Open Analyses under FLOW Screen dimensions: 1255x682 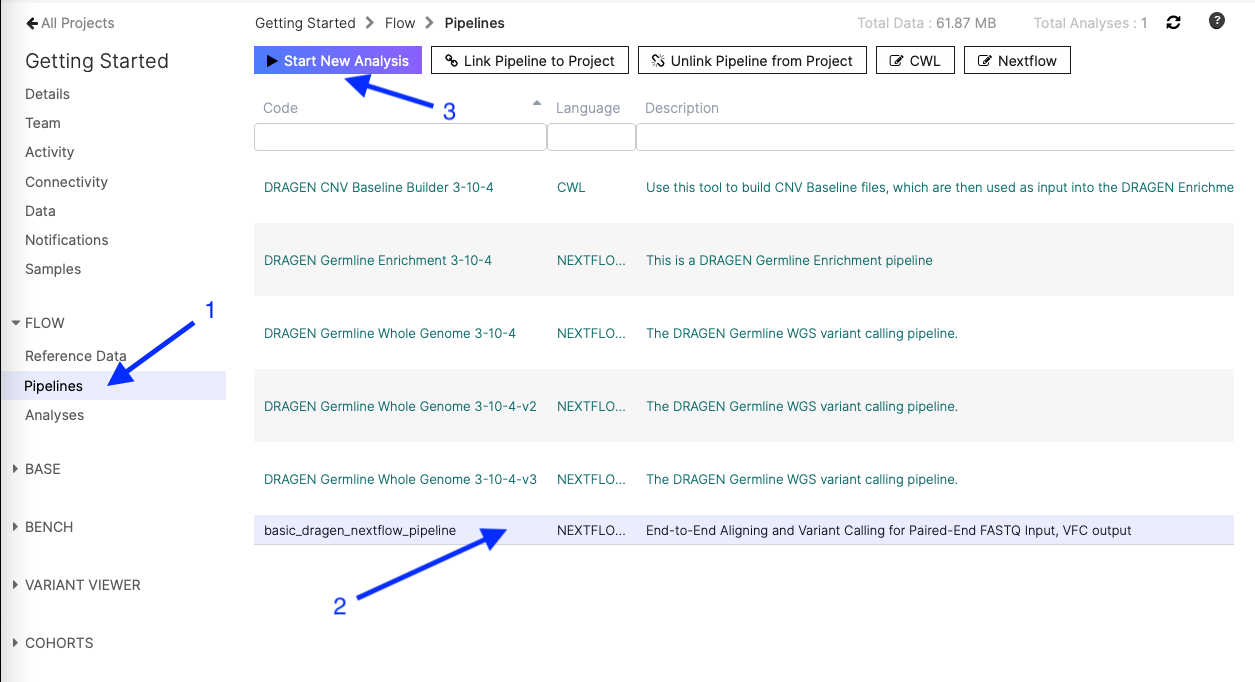(x=55, y=415)
